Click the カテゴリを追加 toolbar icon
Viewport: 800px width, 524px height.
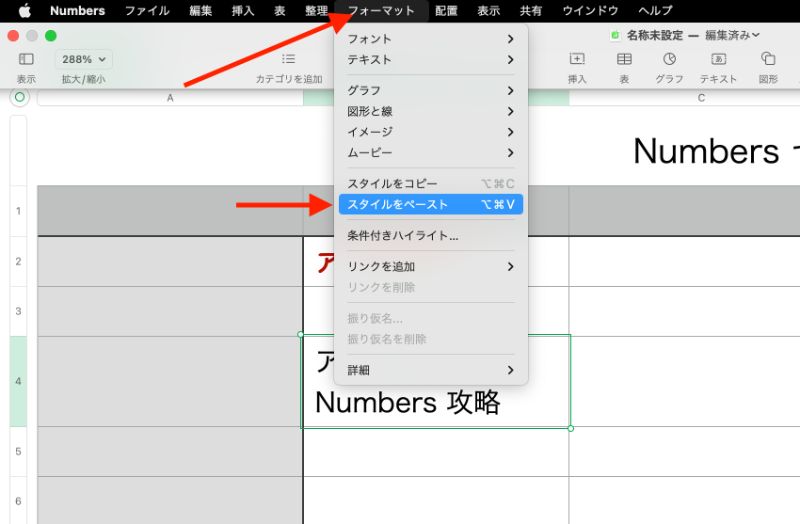tap(289, 59)
